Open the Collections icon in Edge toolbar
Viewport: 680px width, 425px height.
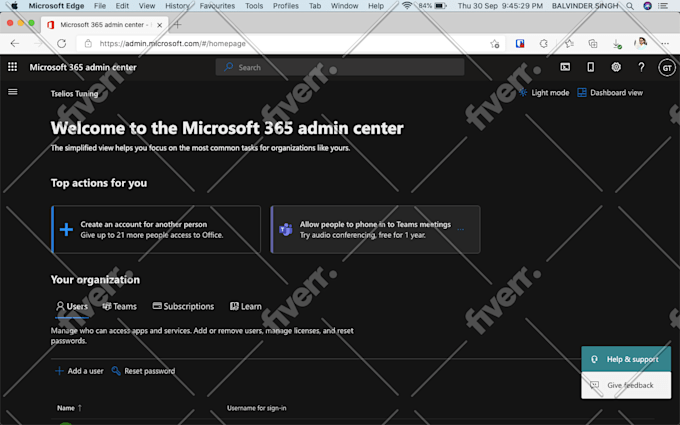tap(592, 43)
